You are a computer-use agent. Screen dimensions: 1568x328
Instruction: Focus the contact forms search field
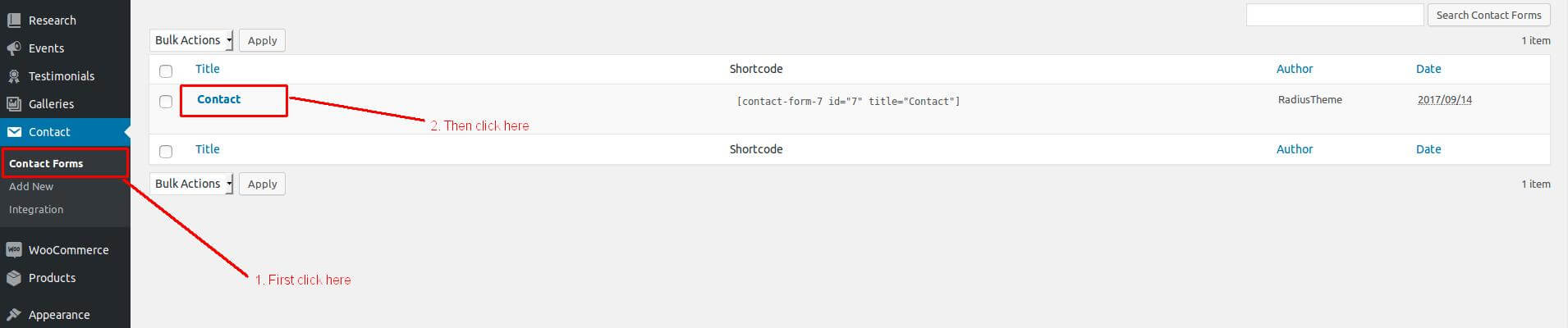1335,15
